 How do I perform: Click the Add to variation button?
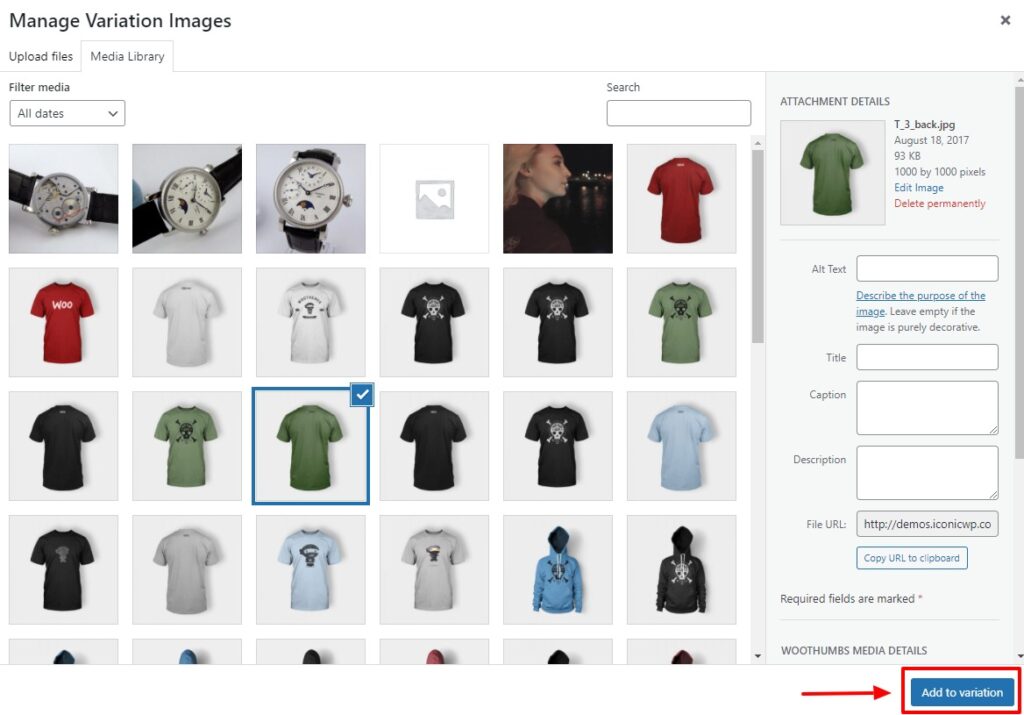[961, 691]
